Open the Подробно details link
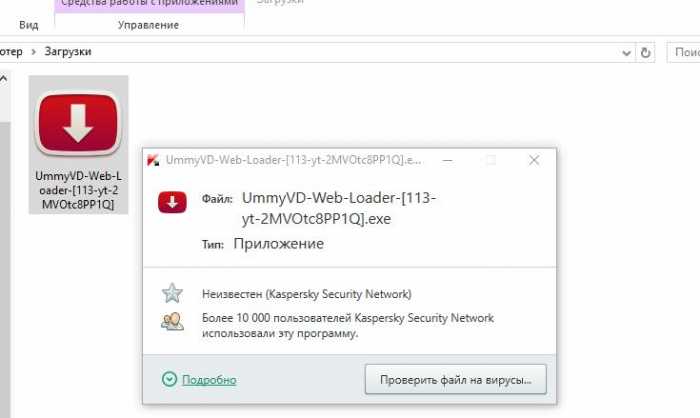This screenshot has height=418, width=700. pyautogui.click(x=209, y=380)
